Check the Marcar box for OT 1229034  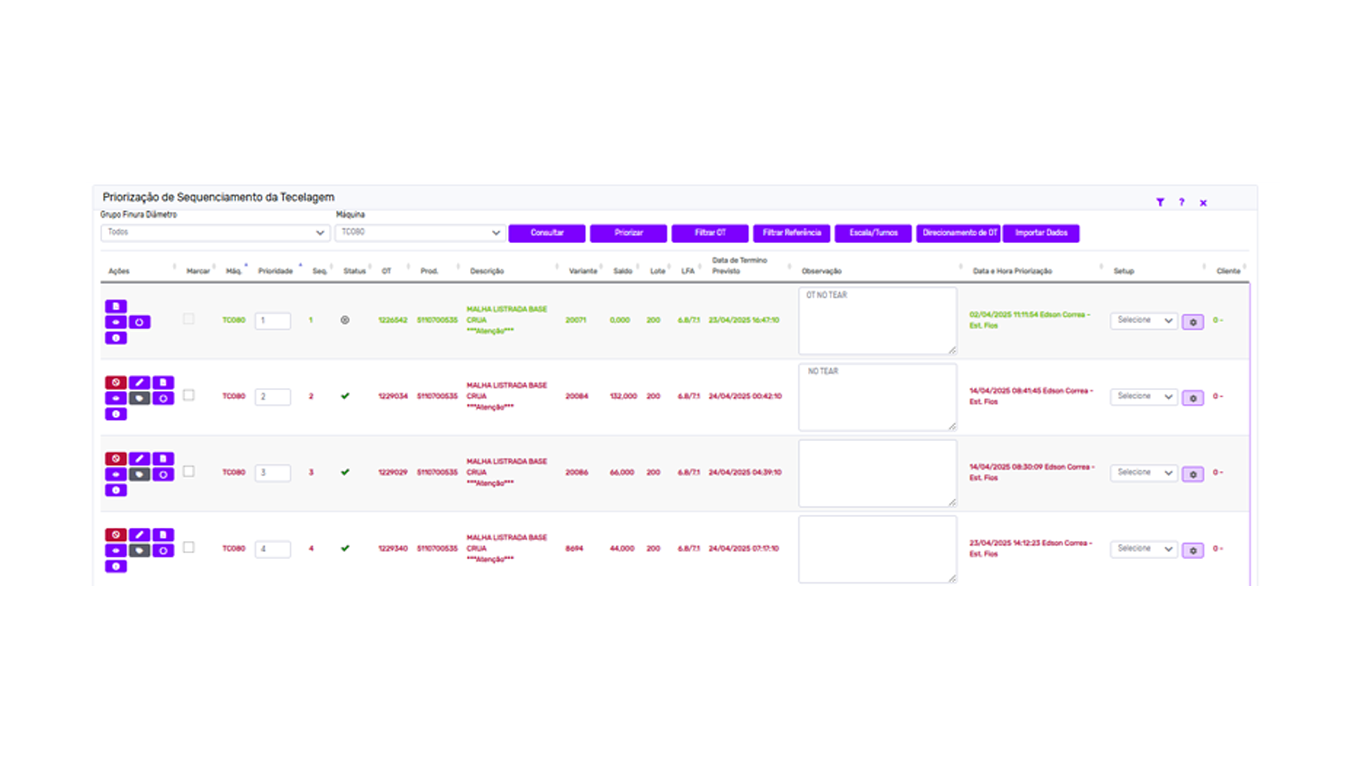pyautogui.click(x=188, y=395)
